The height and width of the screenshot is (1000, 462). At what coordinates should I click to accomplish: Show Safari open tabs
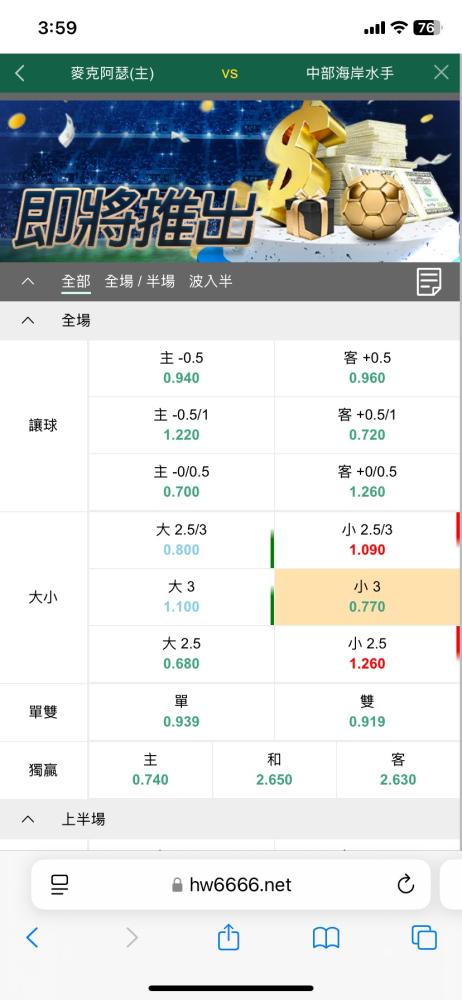(424, 938)
